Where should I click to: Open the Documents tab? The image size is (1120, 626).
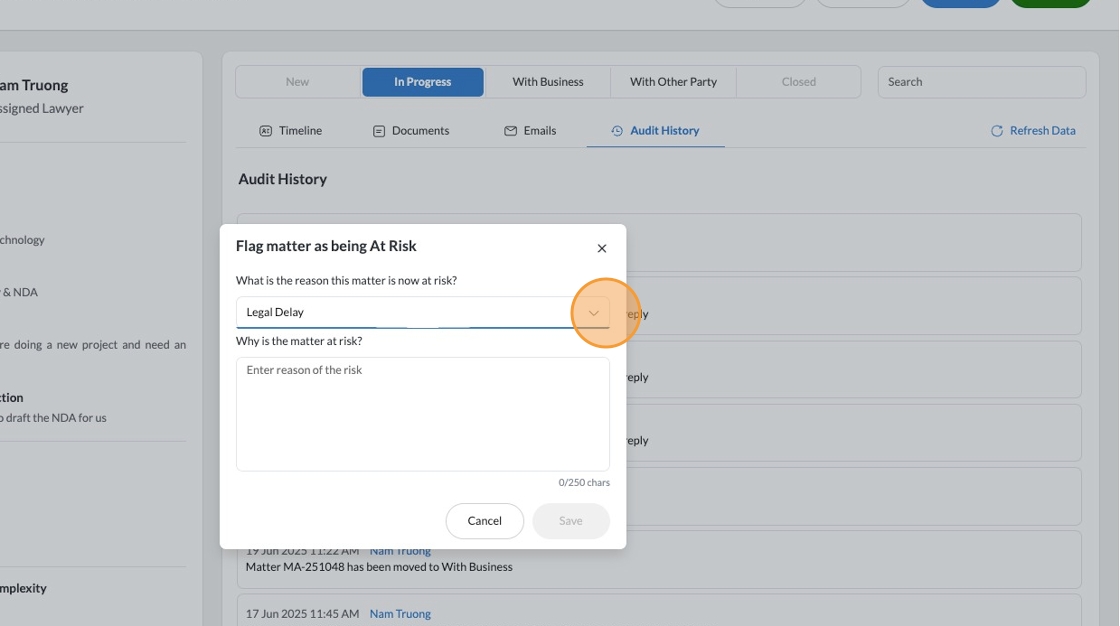pos(420,131)
